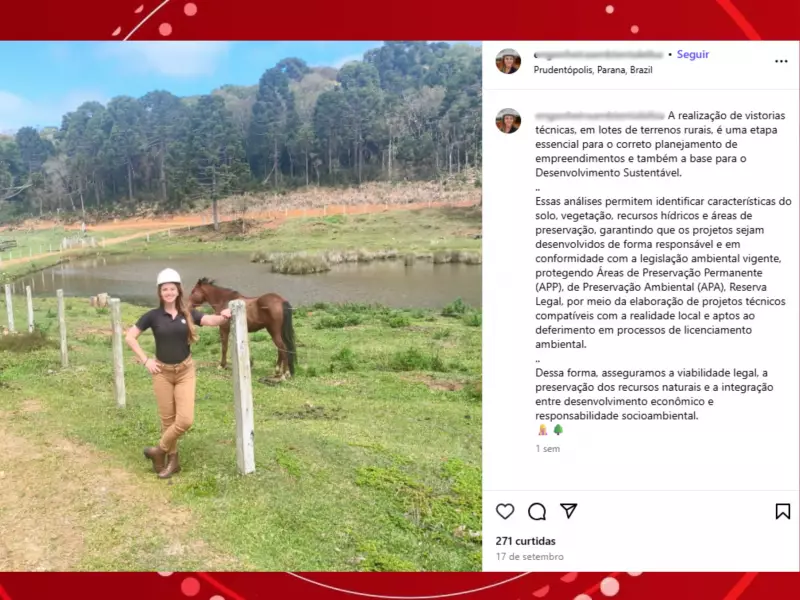Click the Seguir follow button

click(693, 54)
